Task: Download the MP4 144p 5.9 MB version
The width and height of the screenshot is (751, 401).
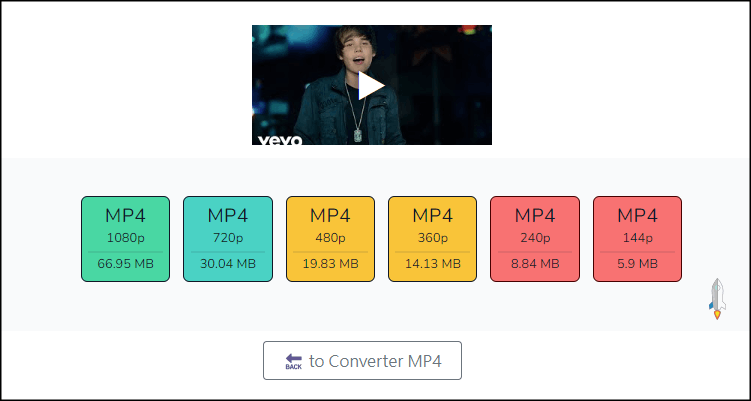Action: click(x=637, y=239)
